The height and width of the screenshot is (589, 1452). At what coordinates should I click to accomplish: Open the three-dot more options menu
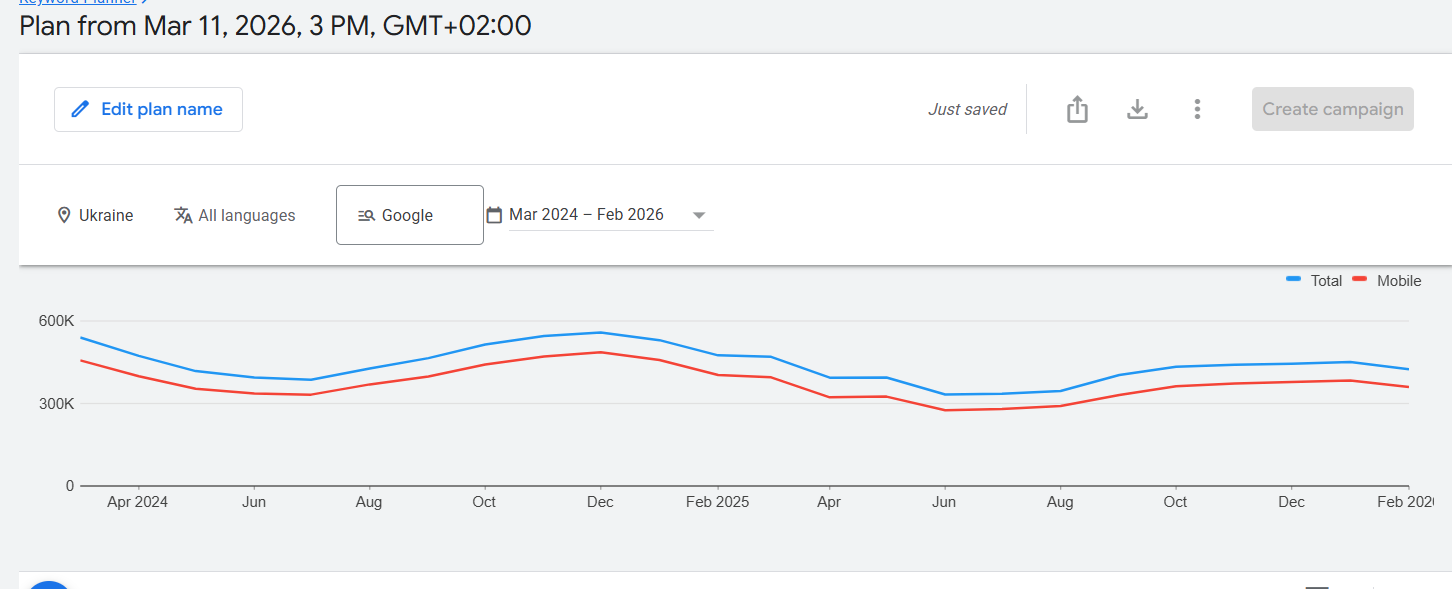(x=1197, y=109)
